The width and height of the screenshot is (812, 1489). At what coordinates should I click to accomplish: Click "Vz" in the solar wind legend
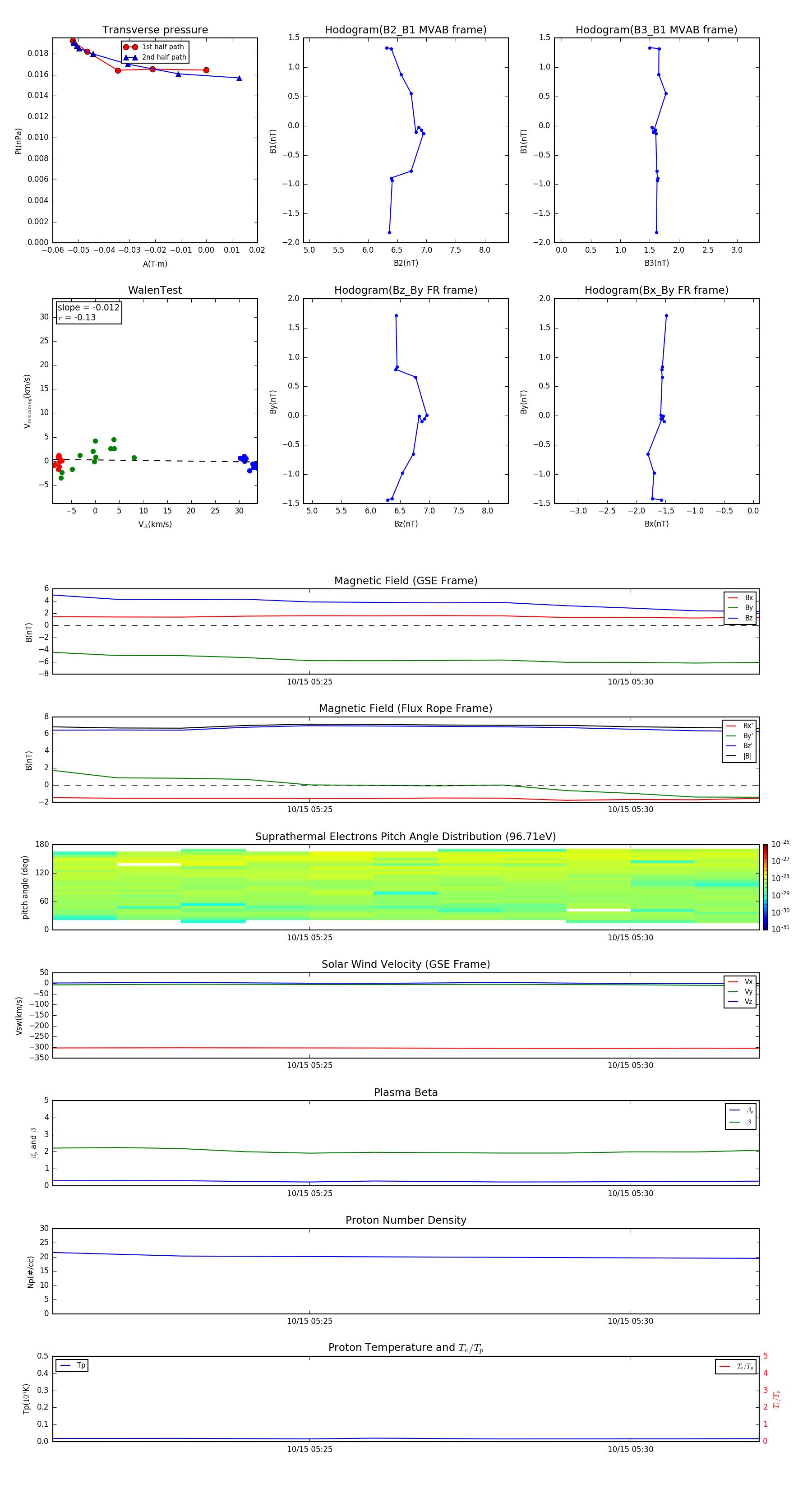[748, 1001]
